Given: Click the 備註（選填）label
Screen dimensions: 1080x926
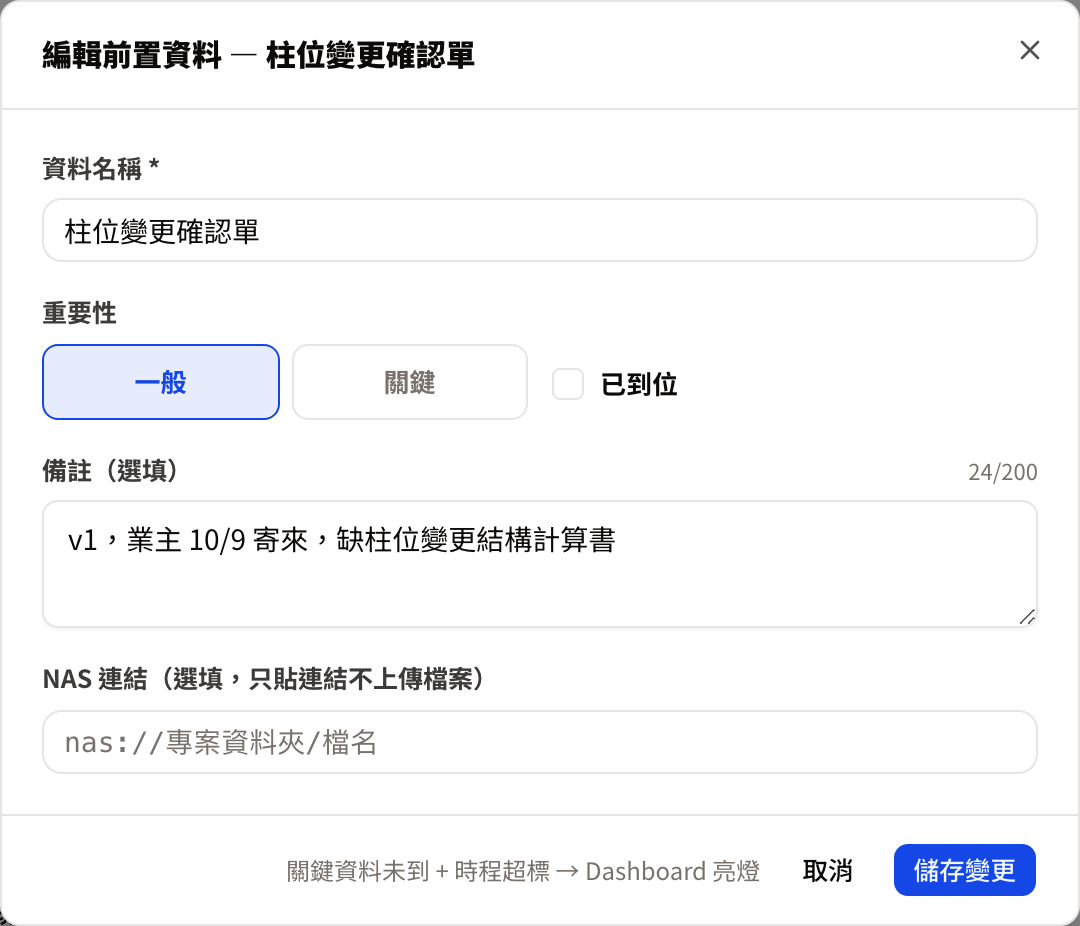Looking at the screenshot, I should pyautogui.click(x=110, y=471).
